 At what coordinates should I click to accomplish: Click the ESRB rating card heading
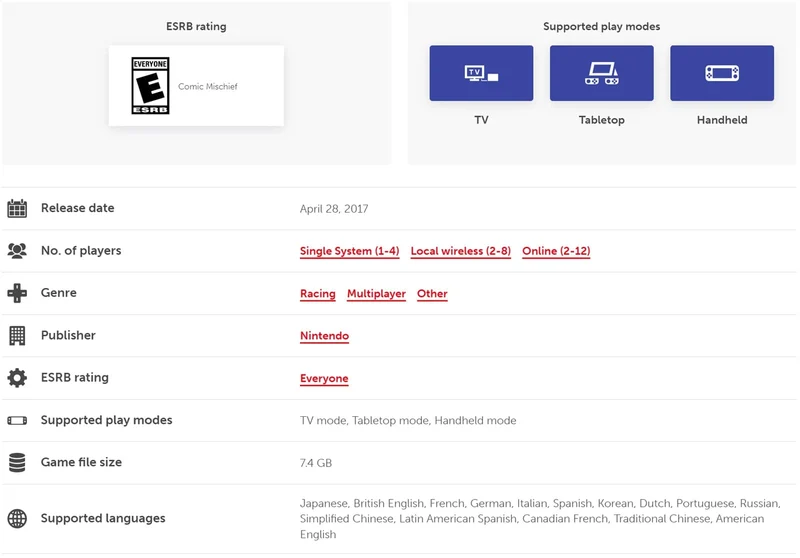[x=196, y=27]
